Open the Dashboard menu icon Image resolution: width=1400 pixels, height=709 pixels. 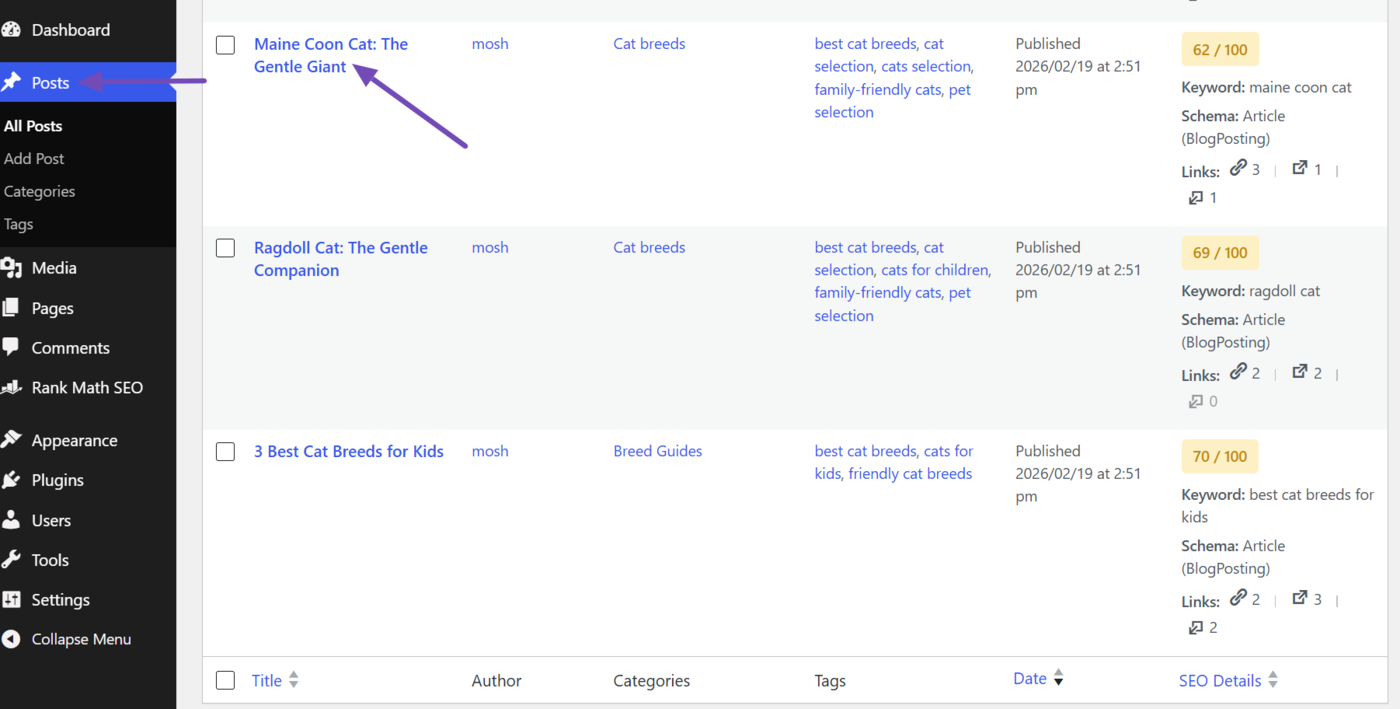point(11,30)
